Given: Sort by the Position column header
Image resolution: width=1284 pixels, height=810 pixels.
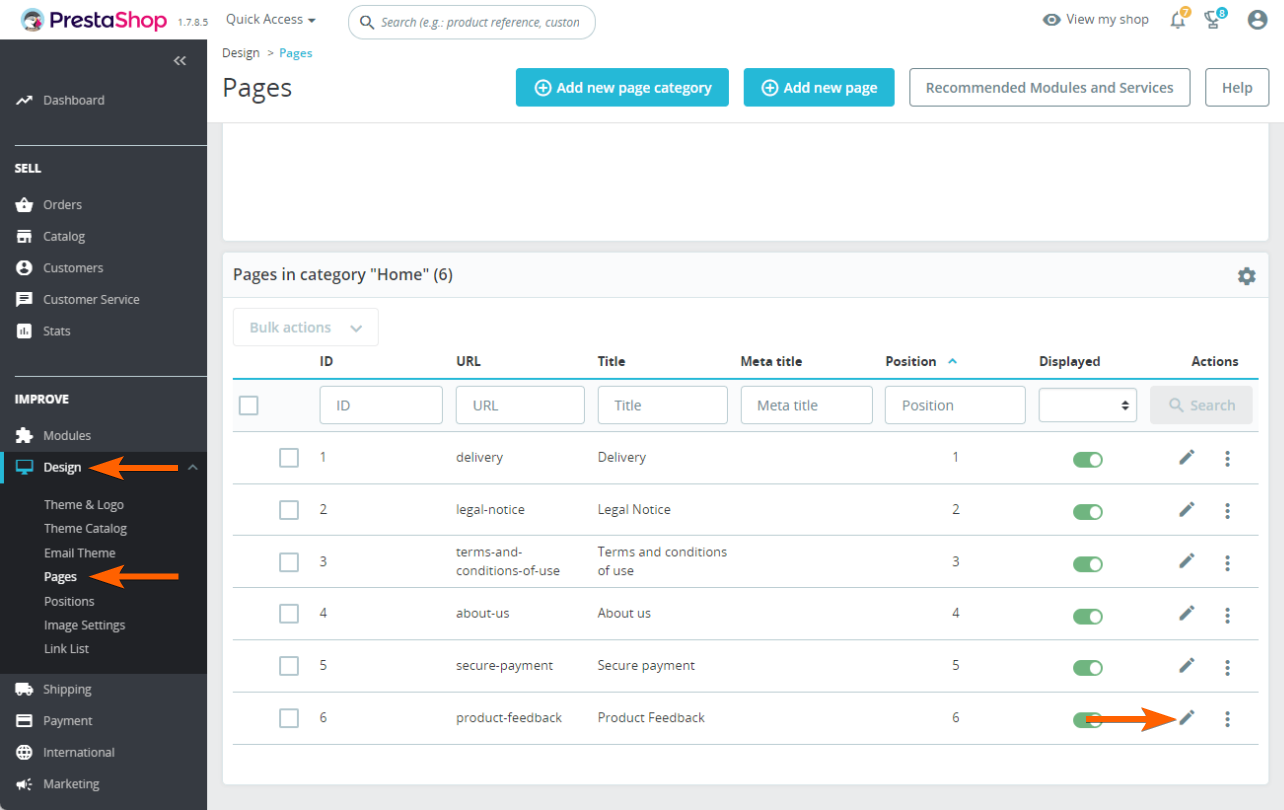Looking at the screenshot, I should (x=911, y=362).
